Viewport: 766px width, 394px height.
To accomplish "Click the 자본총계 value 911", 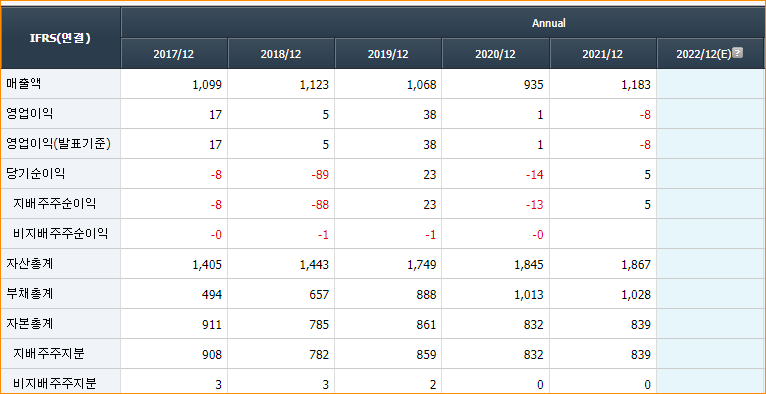I will pyautogui.click(x=212, y=325).
